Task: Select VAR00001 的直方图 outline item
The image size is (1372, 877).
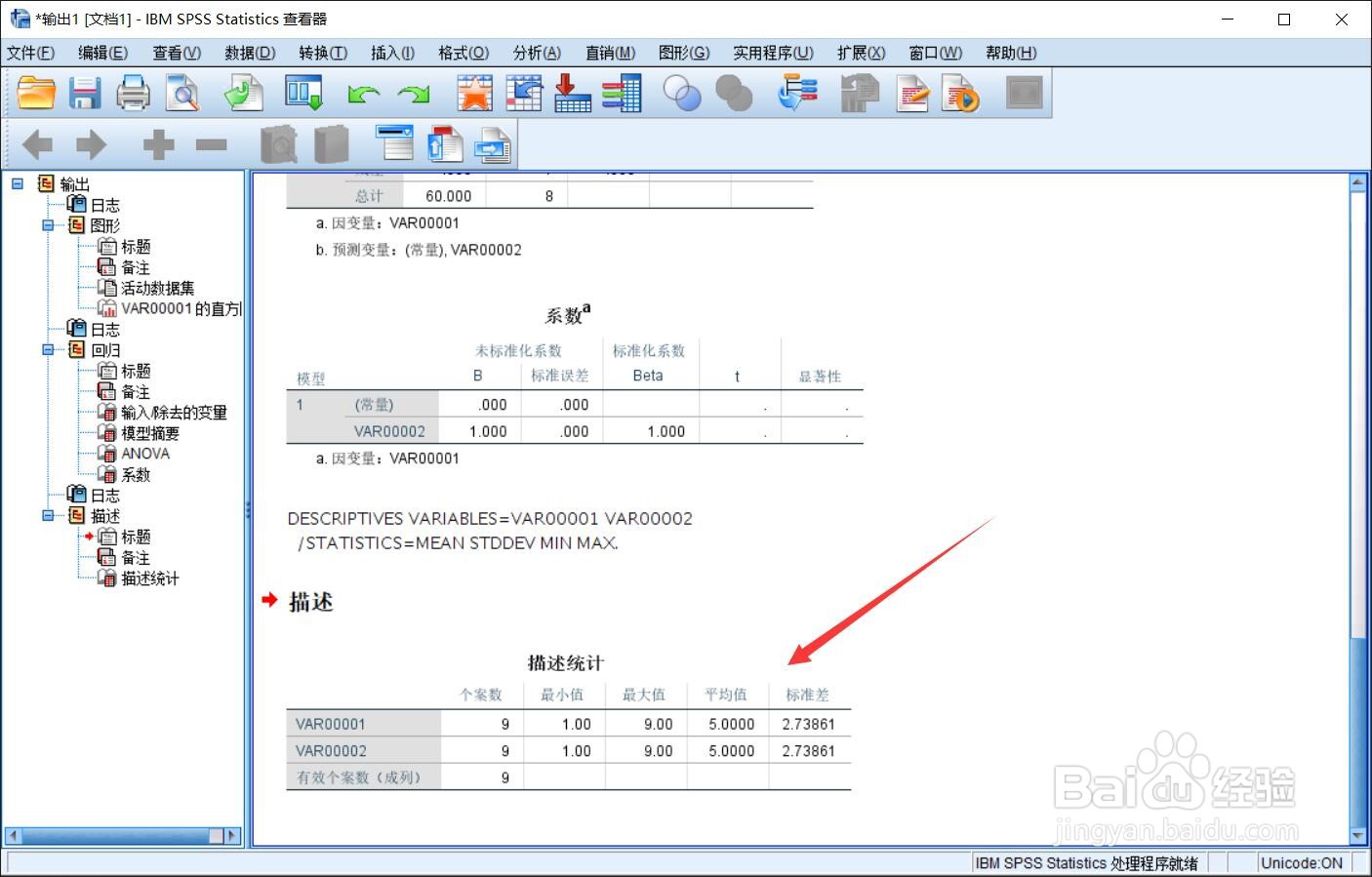Action: point(181,308)
